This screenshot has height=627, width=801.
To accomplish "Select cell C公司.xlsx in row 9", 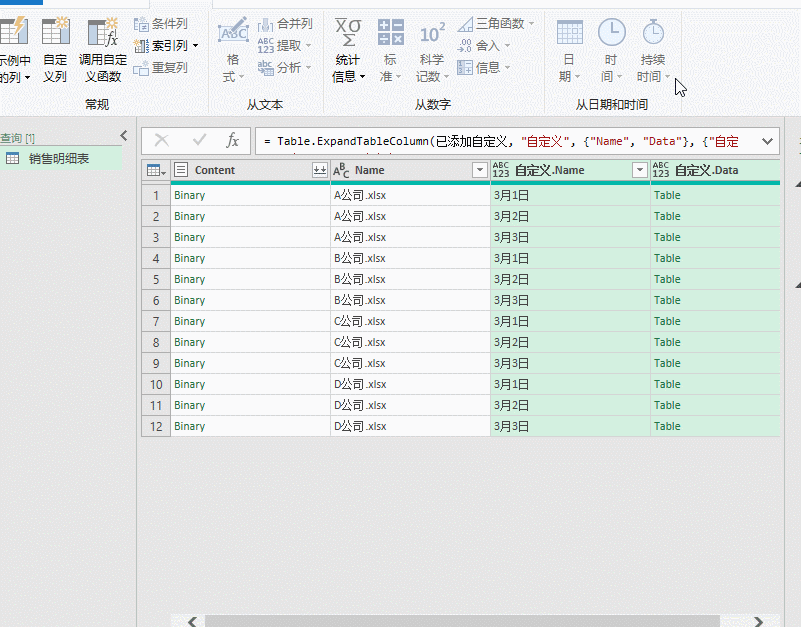I will pos(410,363).
